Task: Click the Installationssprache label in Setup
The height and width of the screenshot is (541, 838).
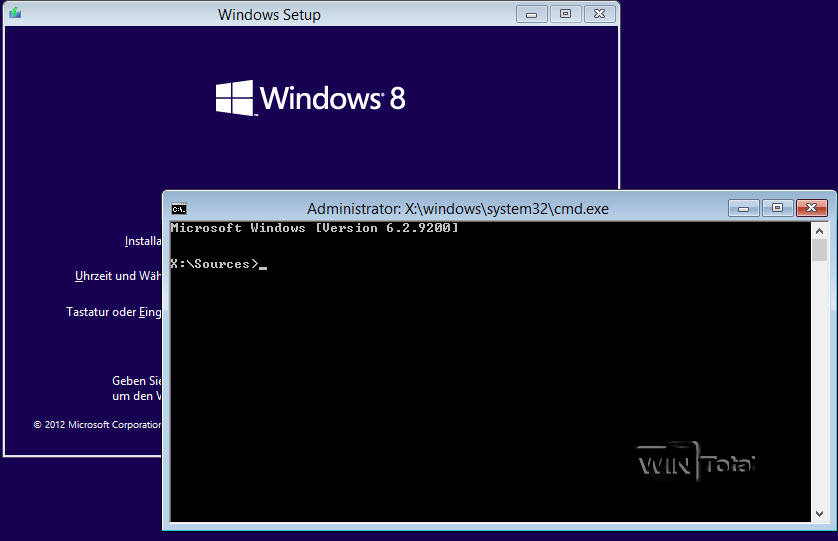Action: point(143,241)
